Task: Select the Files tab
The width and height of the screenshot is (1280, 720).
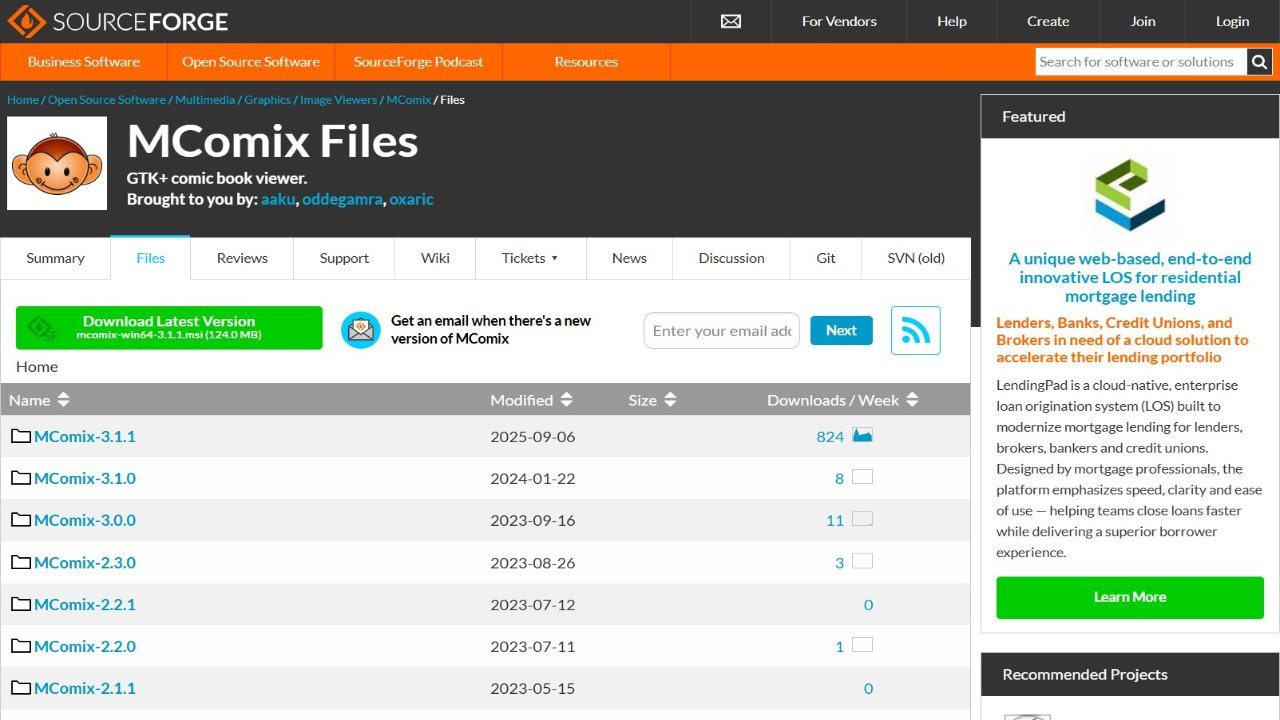Action: (150, 258)
